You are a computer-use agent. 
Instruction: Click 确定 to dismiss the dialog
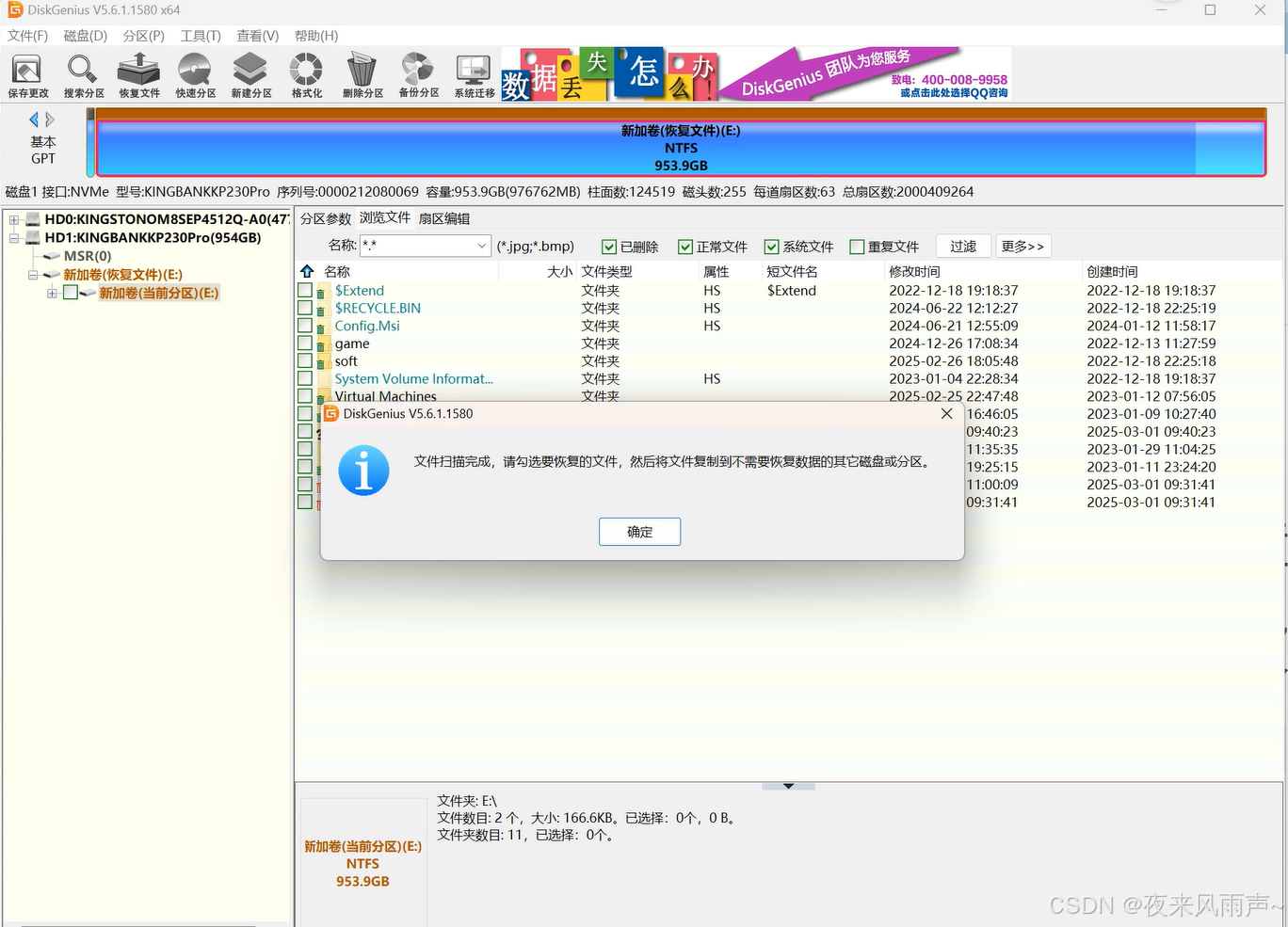640,532
